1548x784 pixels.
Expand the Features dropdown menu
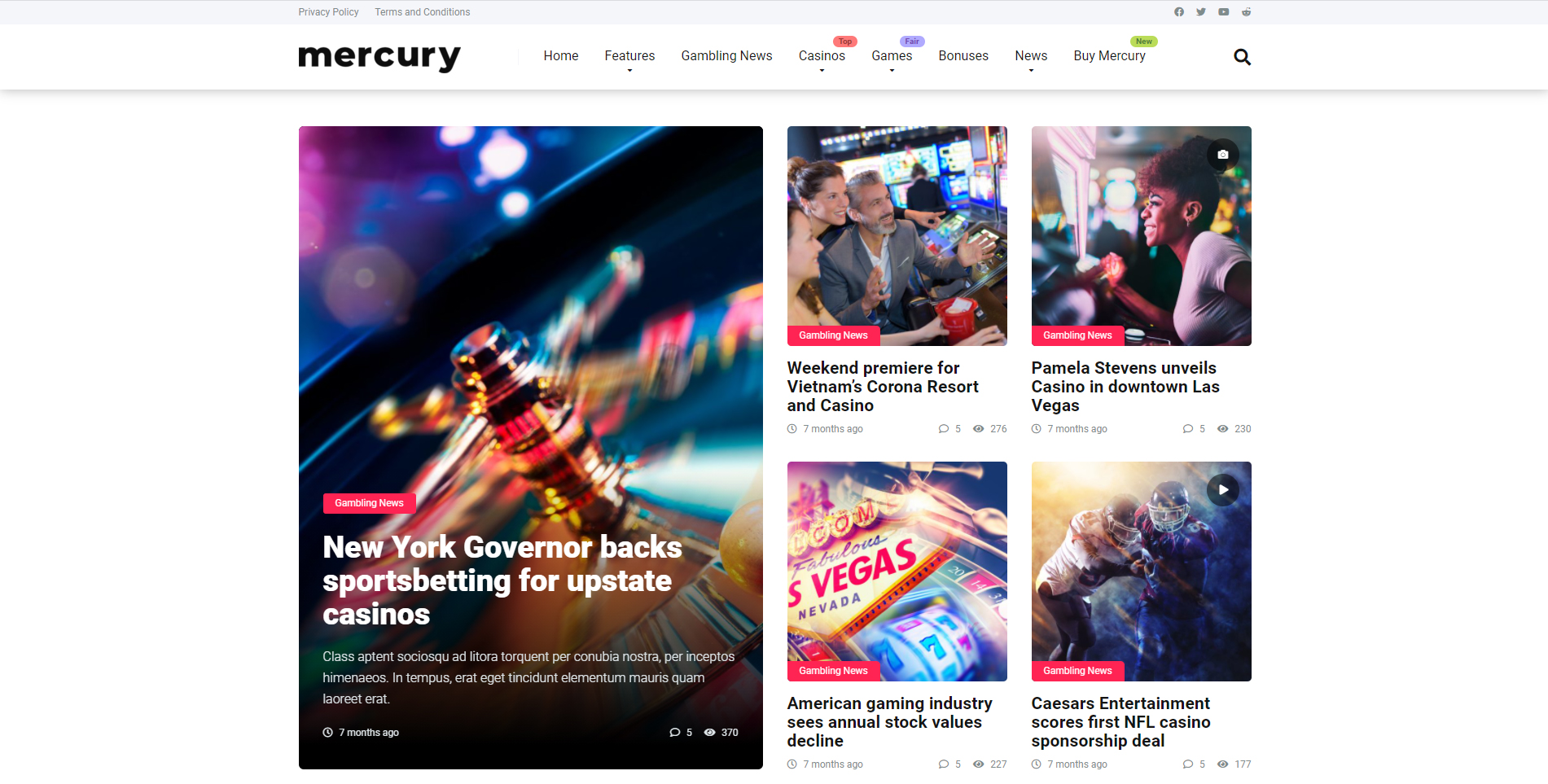(629, 56)
